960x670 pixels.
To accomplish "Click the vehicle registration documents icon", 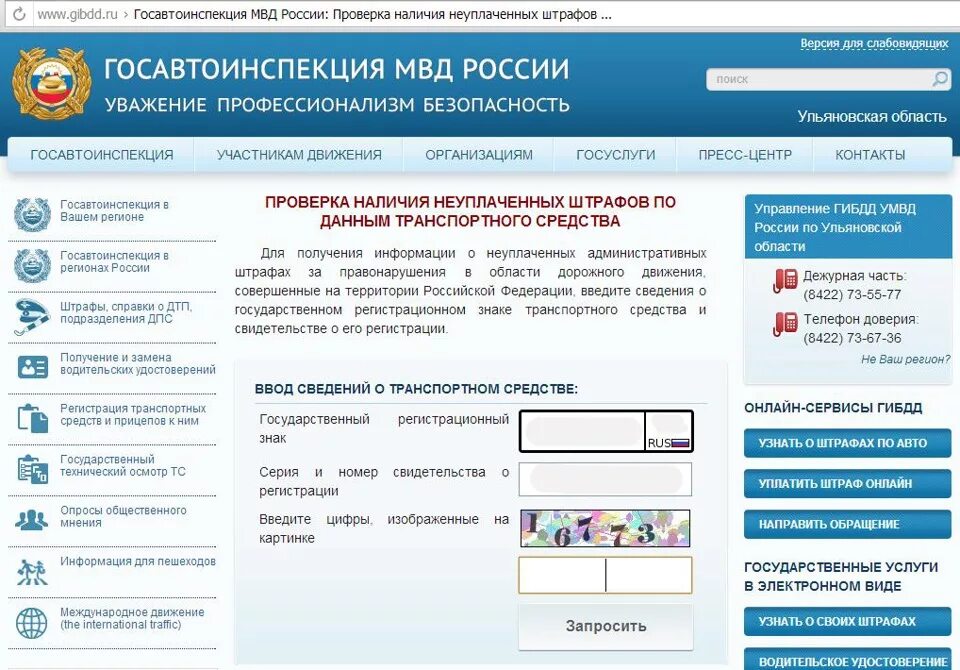I will pos(32,418).
